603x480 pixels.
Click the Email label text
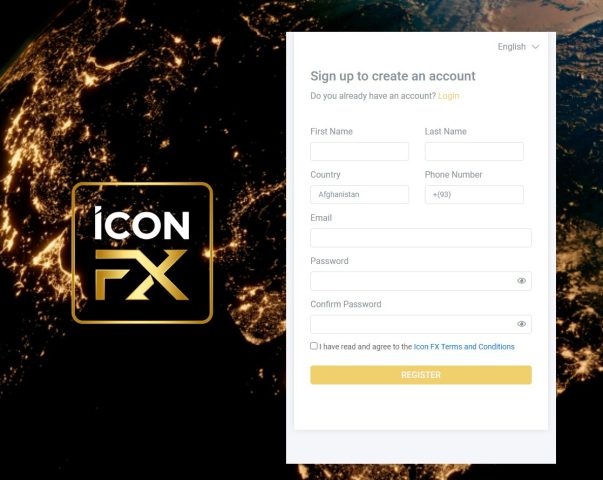click(321, 218)
